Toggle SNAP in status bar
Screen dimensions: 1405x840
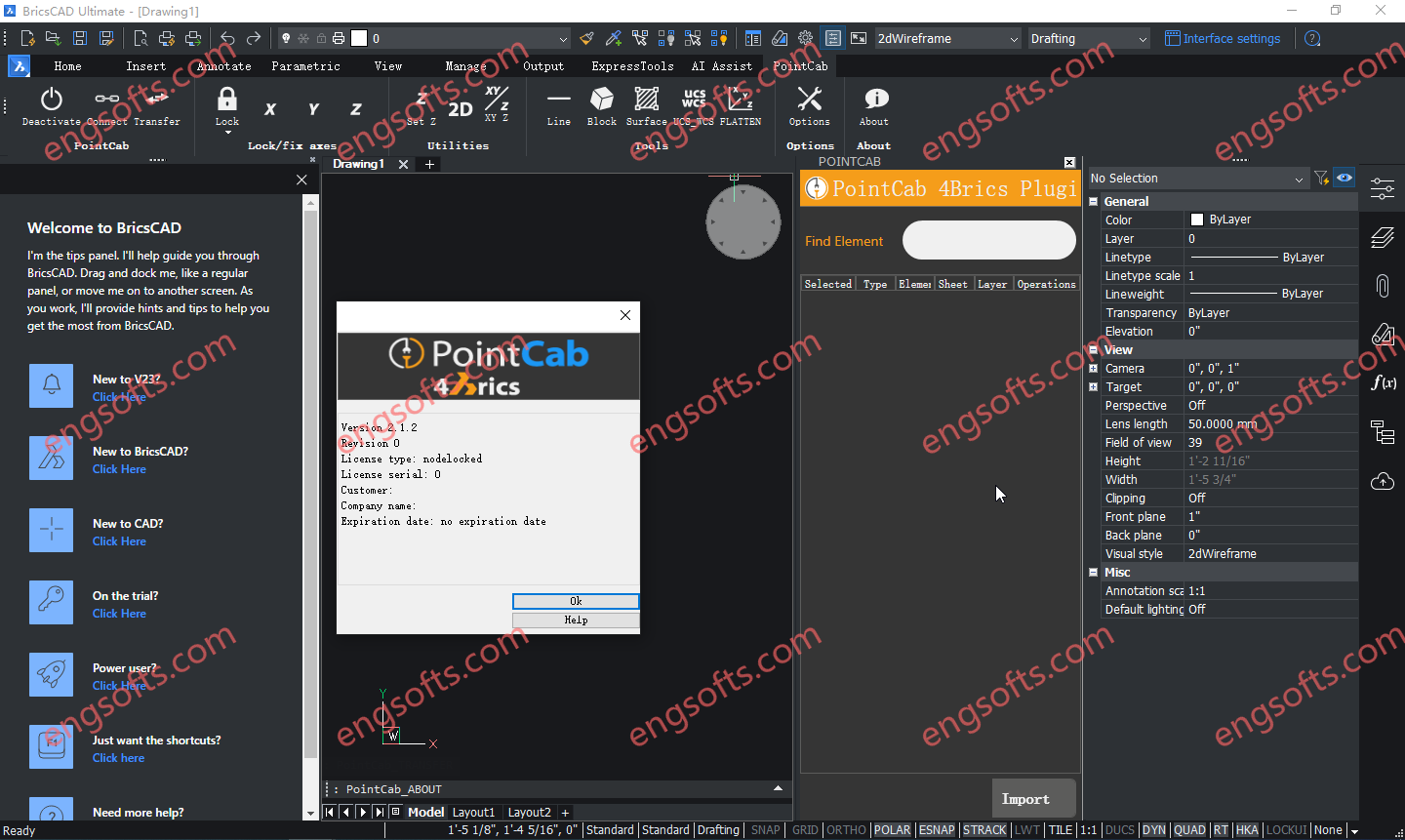(766, 830)
